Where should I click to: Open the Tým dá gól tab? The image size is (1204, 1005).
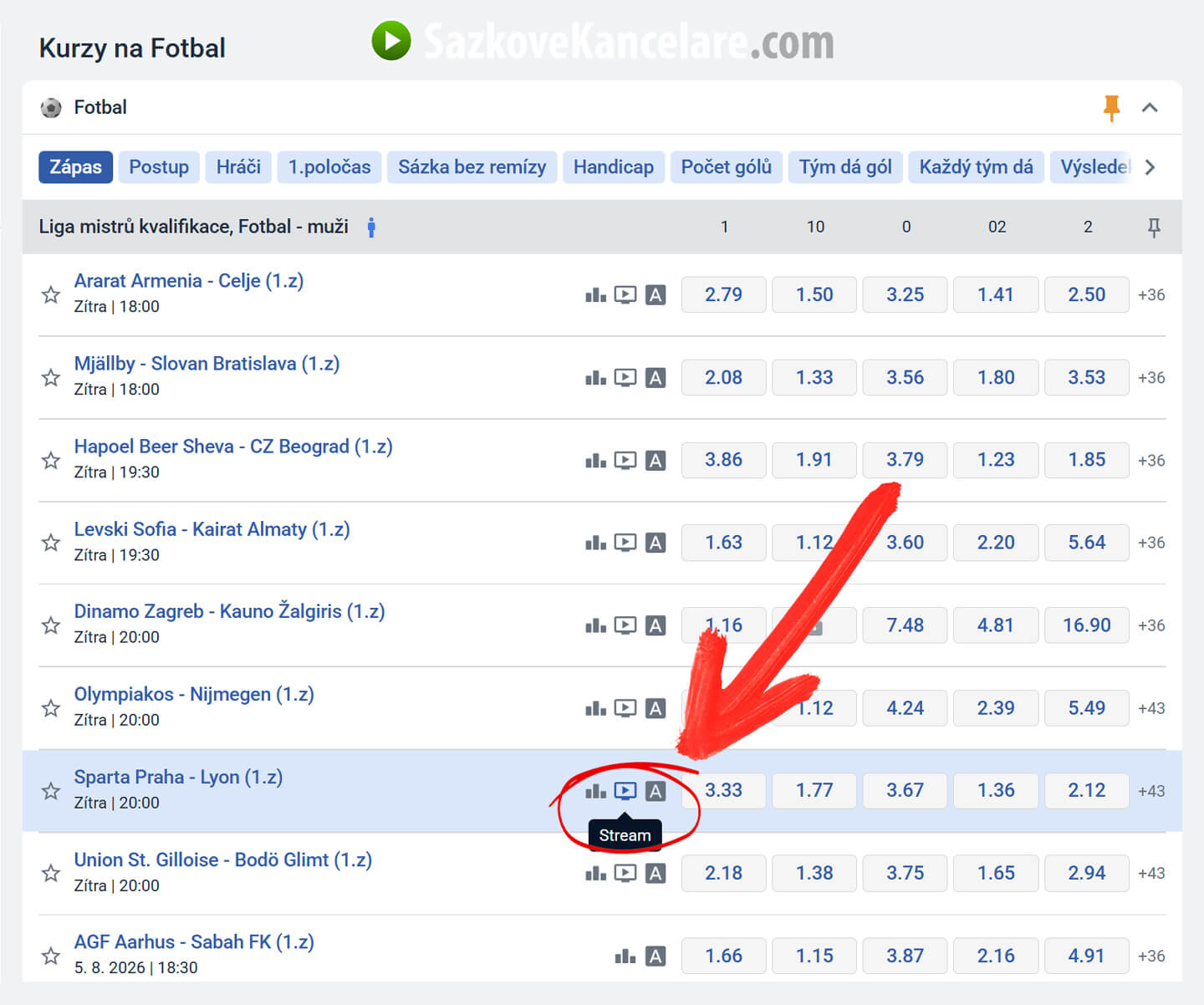coord(845,167)
